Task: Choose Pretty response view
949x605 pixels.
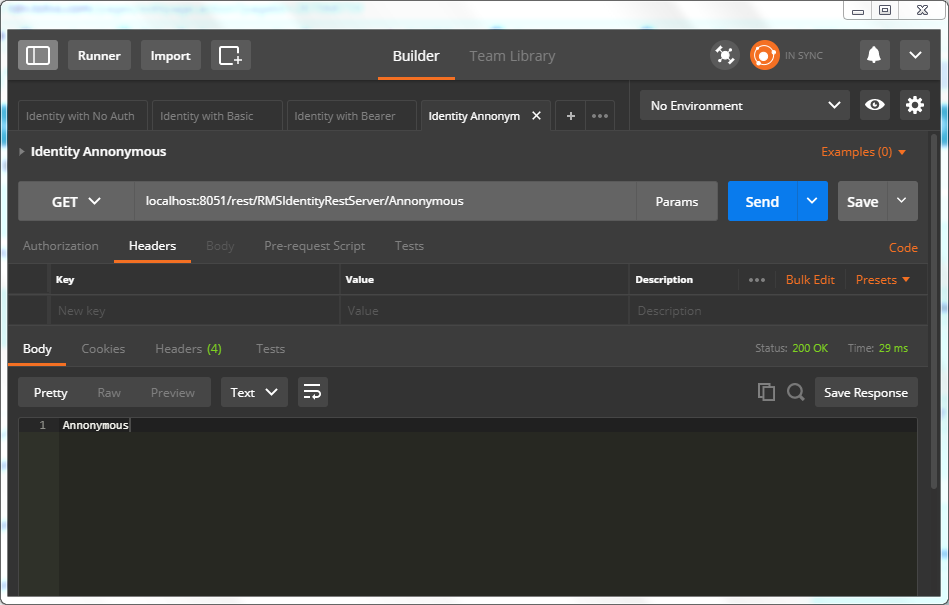Action: pos(51,393)
